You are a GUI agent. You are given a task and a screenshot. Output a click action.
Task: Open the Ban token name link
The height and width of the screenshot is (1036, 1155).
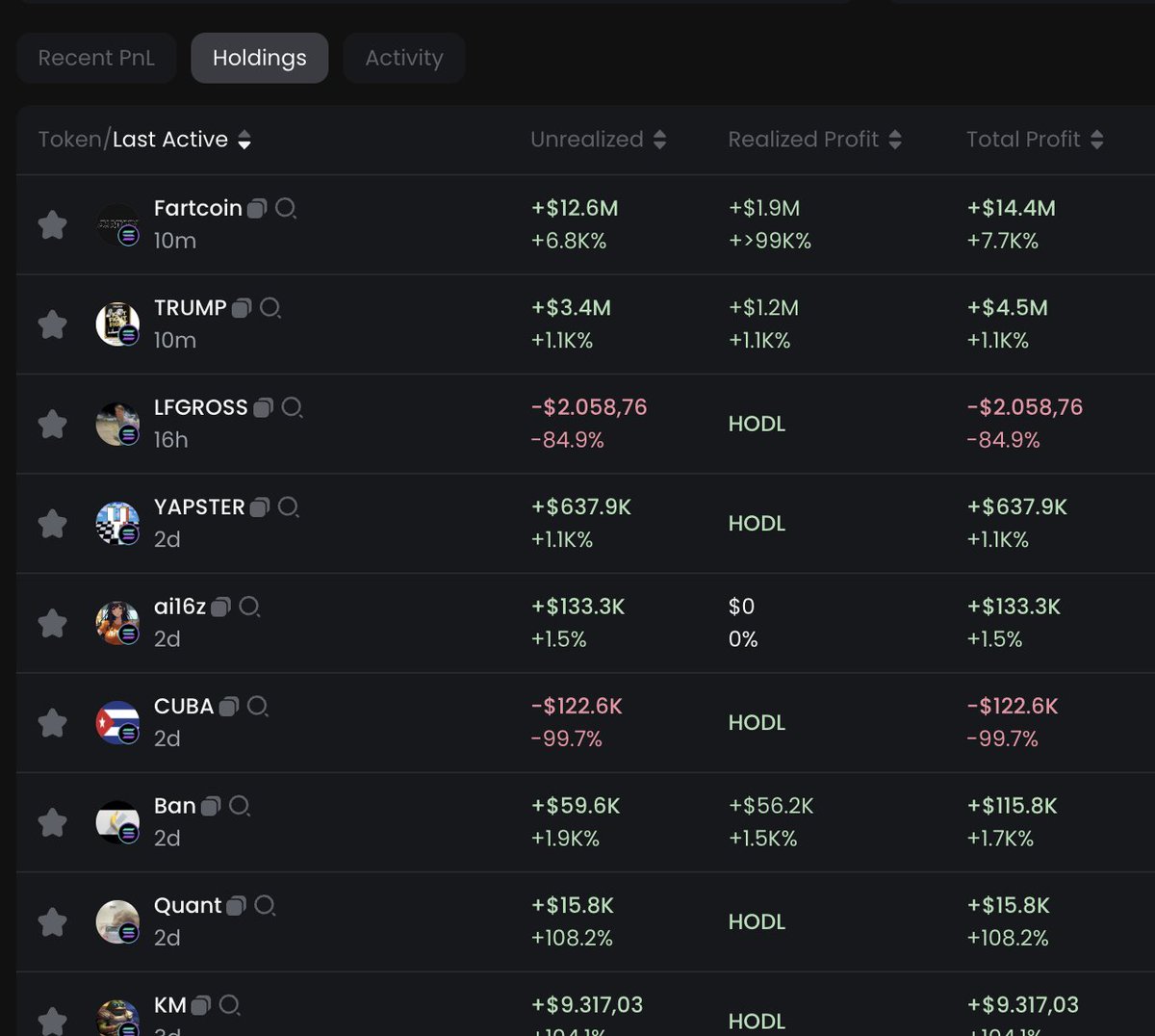tap(175, 806)
